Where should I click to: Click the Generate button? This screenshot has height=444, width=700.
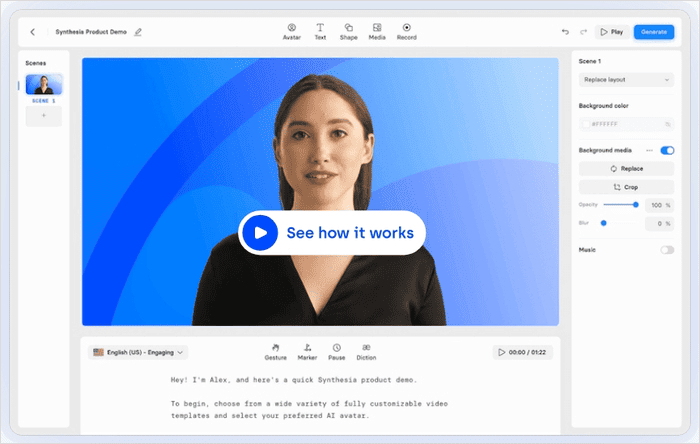653,32
